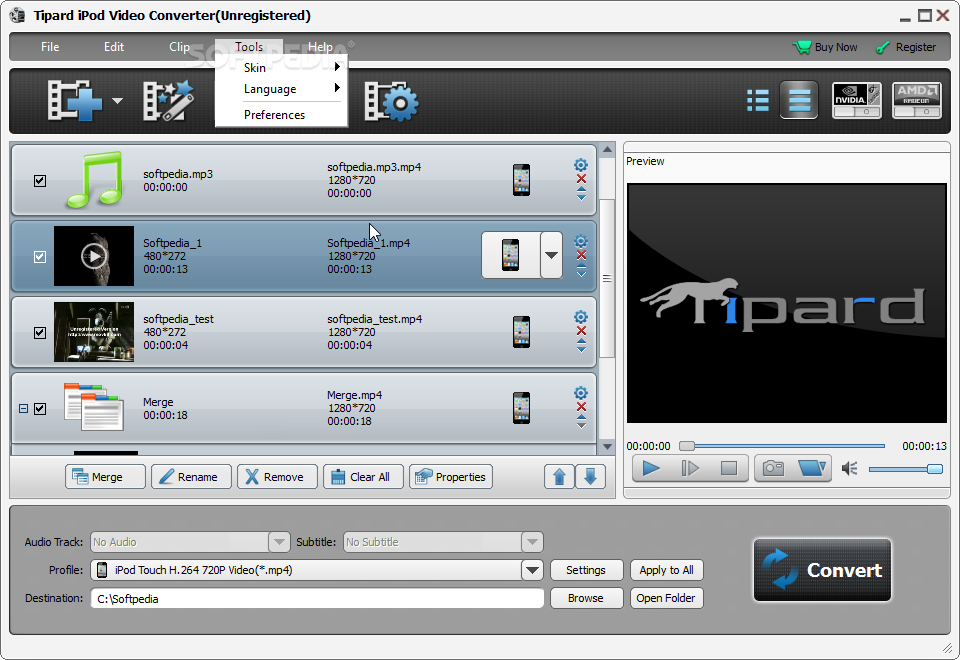Remove softpedia.mp3 with red X

coord(581,179)
